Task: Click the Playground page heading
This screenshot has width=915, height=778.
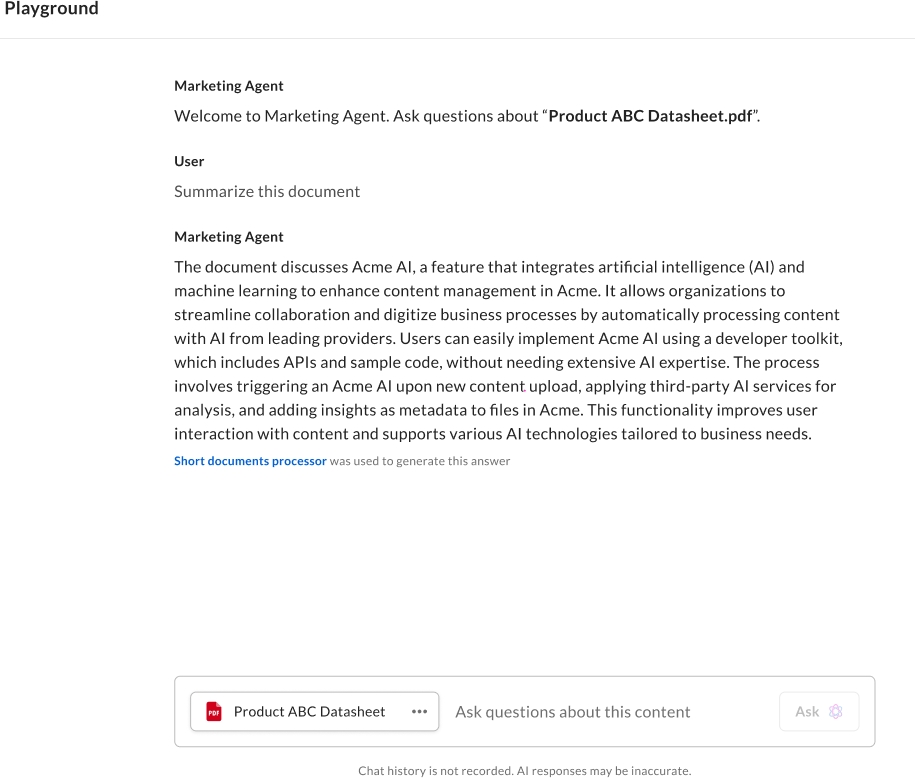Action: point(52,9)
